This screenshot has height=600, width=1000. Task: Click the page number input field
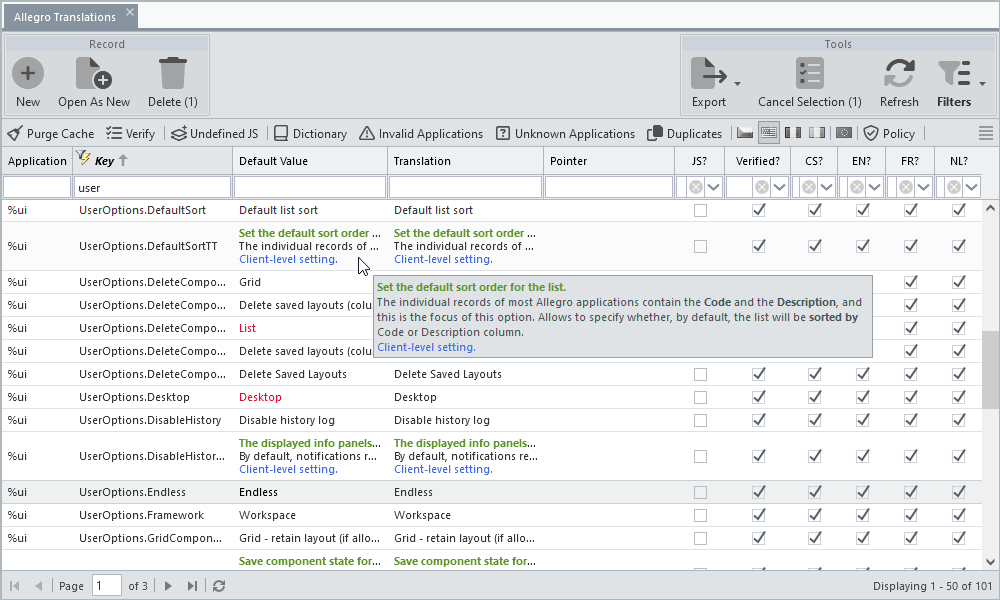point(107,585)
